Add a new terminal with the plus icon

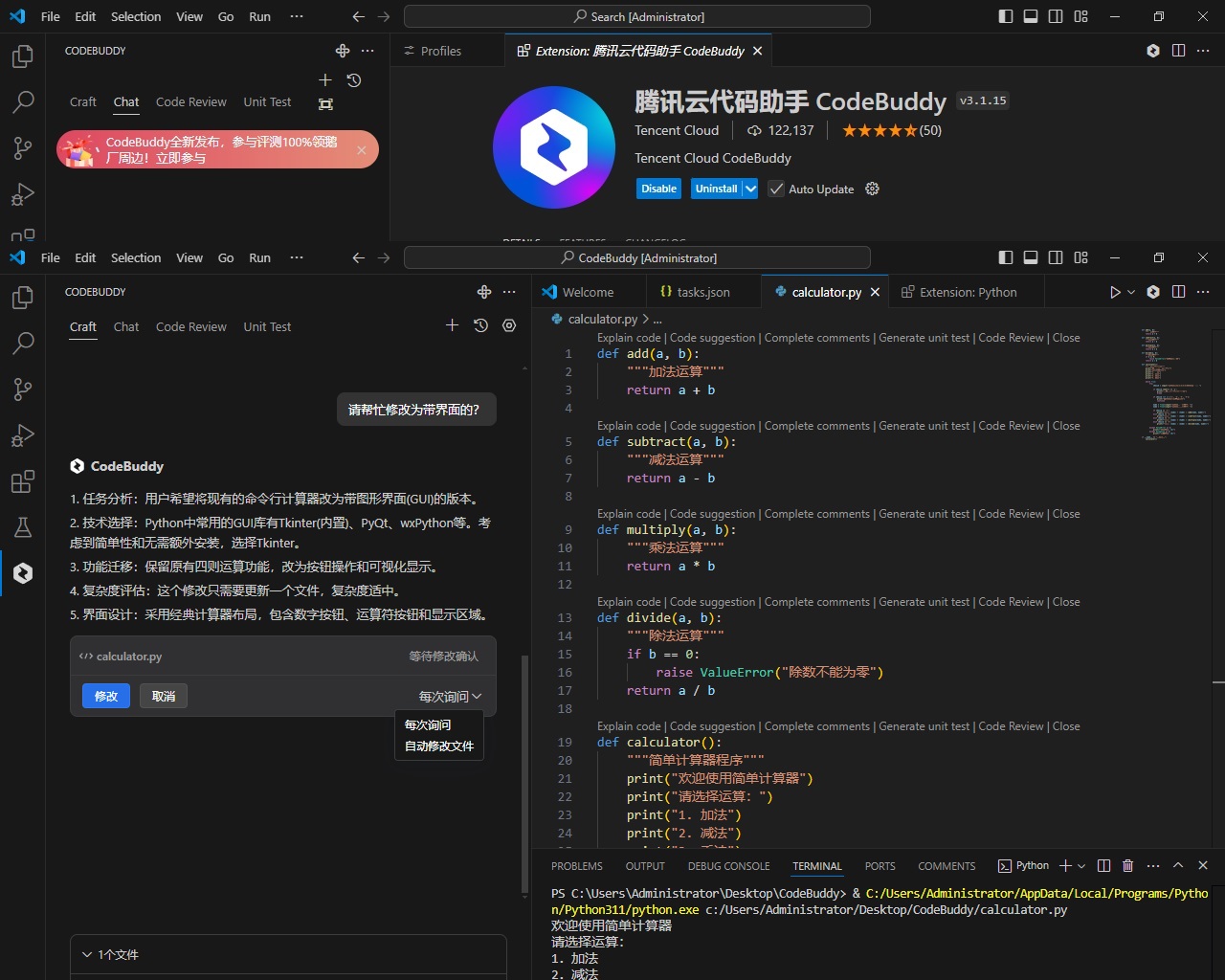point(1065,865)
